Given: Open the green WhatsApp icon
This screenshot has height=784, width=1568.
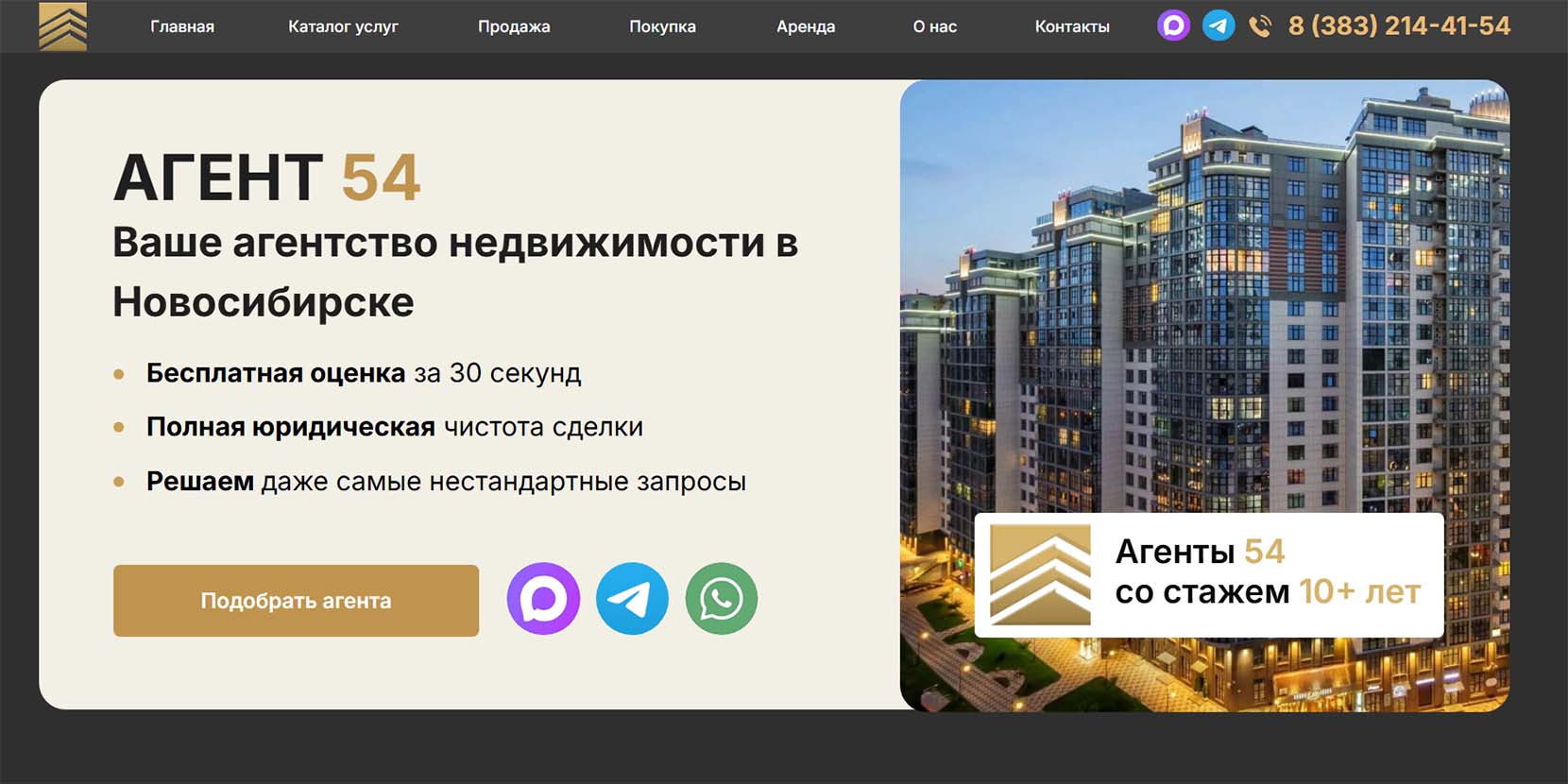Looking at the screenshot, I should click(721, 599).
